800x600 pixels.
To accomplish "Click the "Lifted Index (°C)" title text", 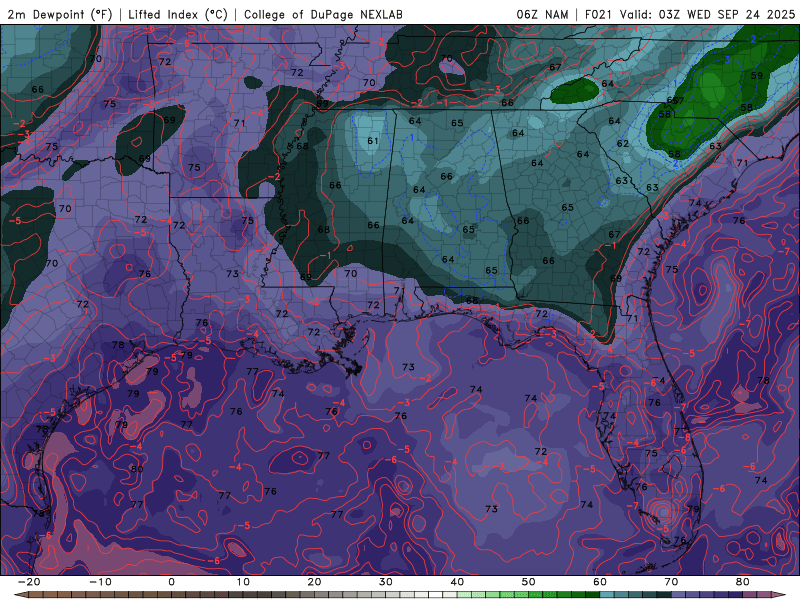I will 178,15.
